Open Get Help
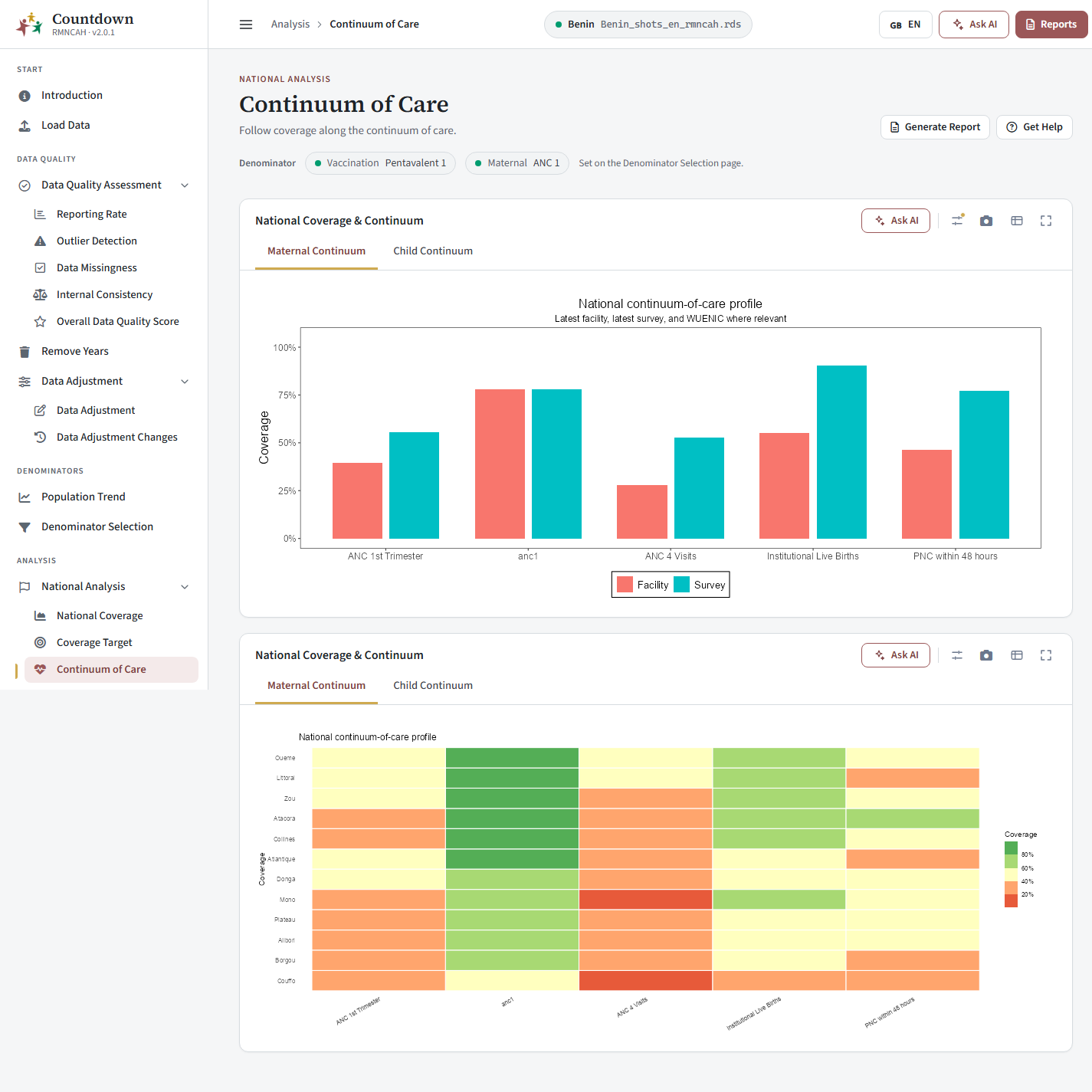This screenshot has width=1092, height=1092. point(1034,127)
